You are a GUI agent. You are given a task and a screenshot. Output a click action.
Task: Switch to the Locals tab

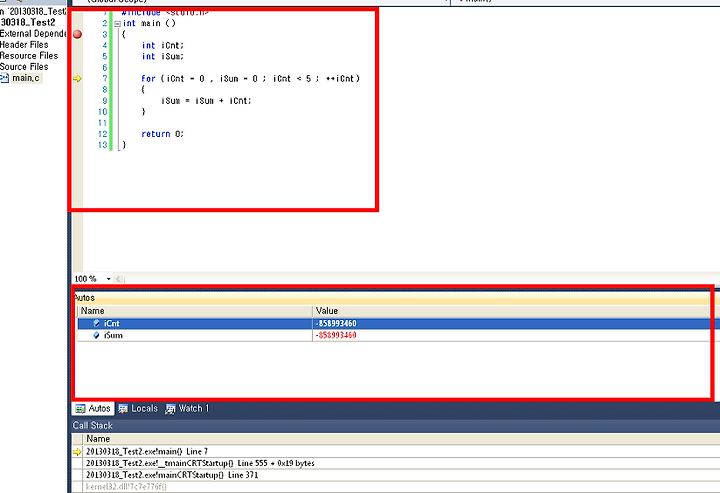pos(138,409)
